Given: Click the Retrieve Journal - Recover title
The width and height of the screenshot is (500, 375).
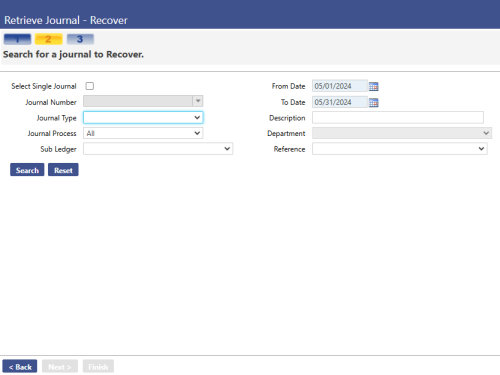Looking at the screenshot, I should point(66,20).
